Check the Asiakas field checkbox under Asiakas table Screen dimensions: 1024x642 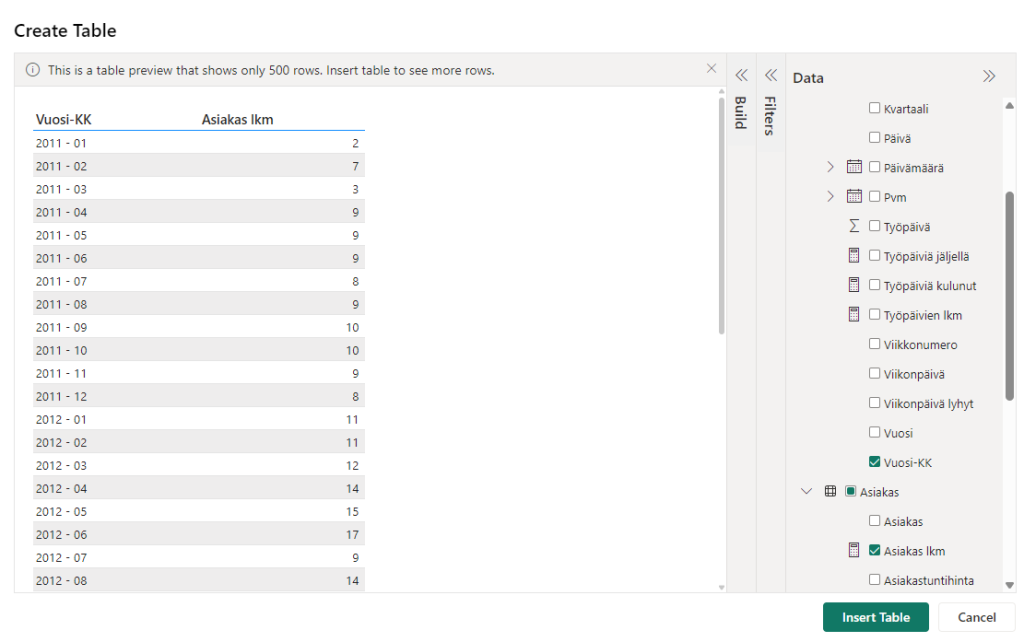[874, 521]
